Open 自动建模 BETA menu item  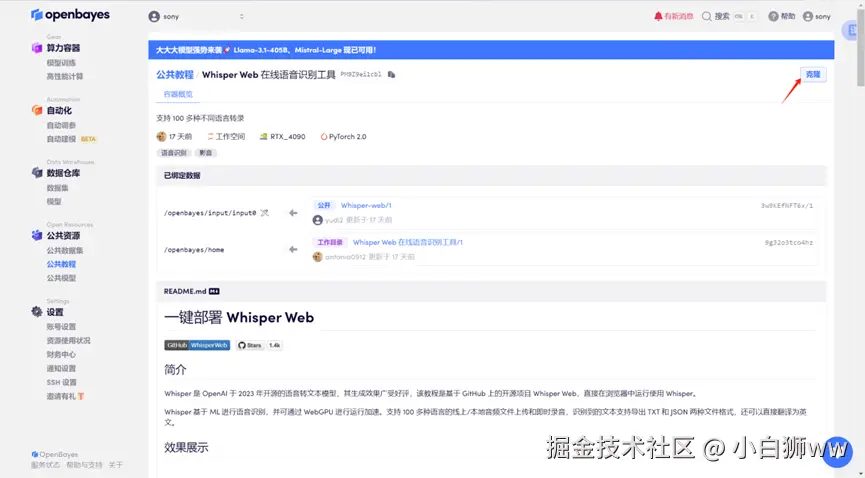pos(72,139)
